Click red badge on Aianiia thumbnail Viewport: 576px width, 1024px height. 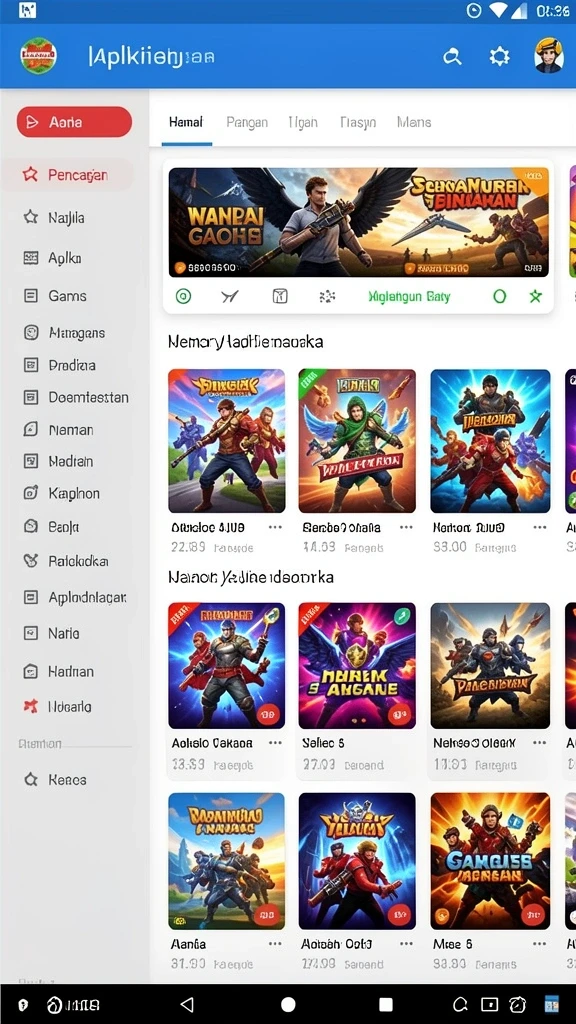click(267, 914)
